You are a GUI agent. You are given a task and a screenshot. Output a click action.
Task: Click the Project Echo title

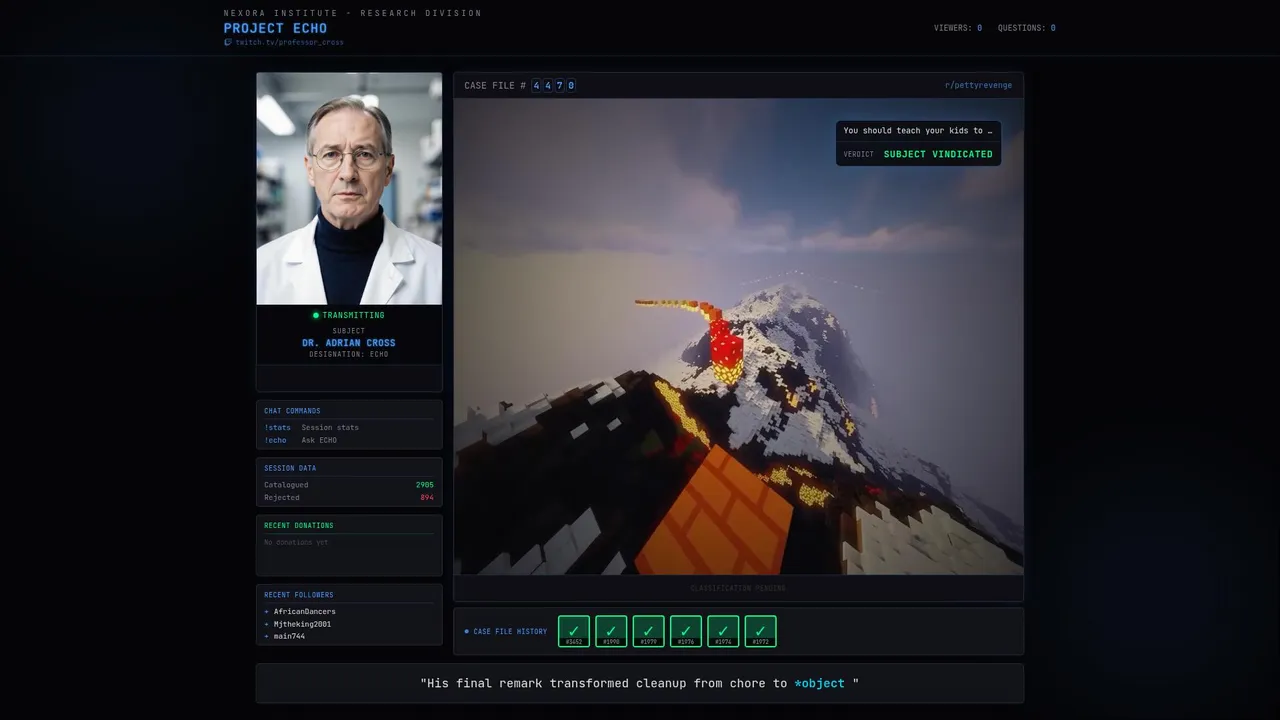(x=275, y=28)
